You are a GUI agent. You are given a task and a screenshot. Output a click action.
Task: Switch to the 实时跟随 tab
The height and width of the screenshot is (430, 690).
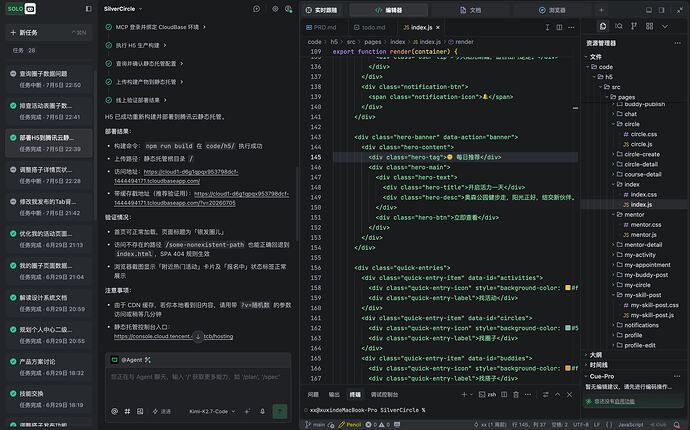(322, 10)
